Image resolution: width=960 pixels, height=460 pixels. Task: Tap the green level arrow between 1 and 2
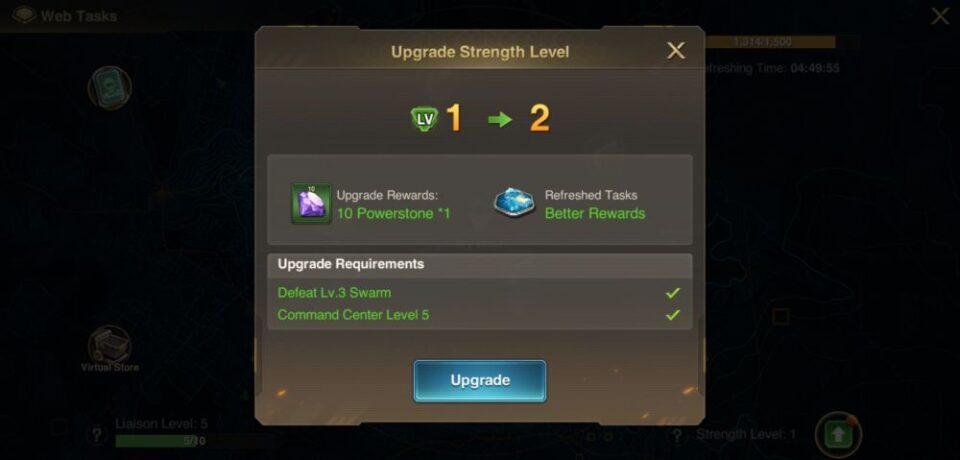tap(500, 119)
